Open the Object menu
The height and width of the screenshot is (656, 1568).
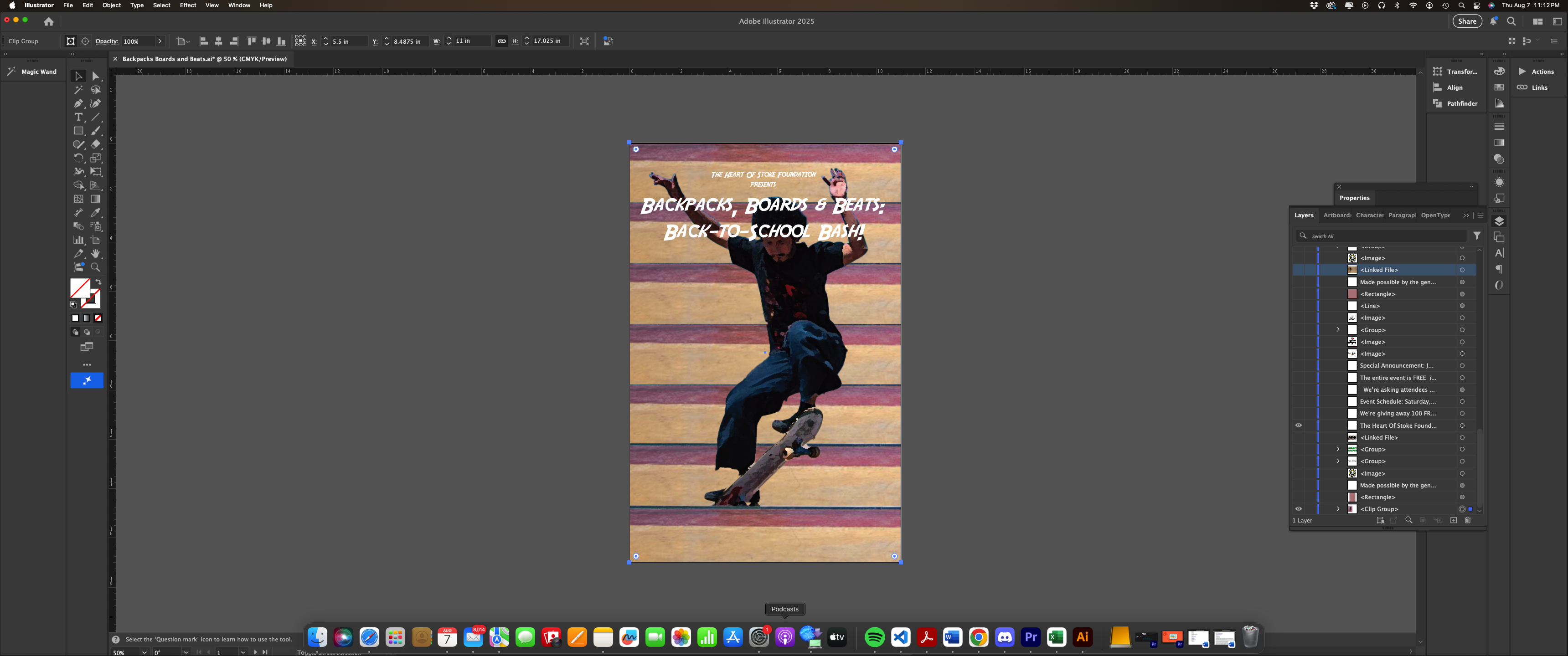click(111, 5)
